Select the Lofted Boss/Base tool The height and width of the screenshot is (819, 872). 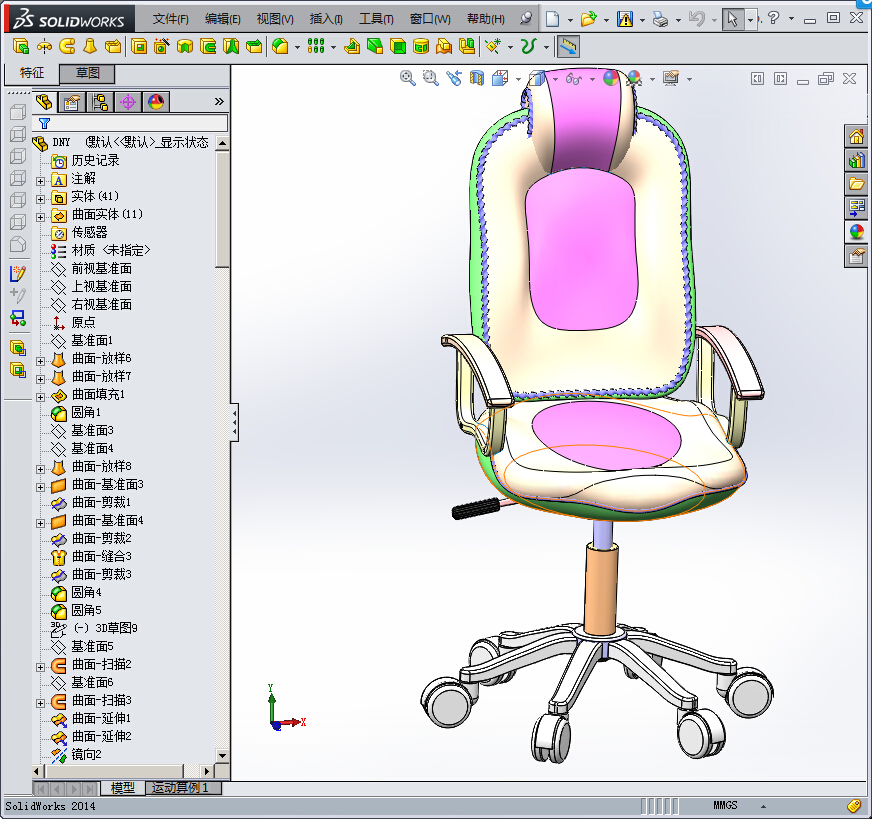point(90,47)
